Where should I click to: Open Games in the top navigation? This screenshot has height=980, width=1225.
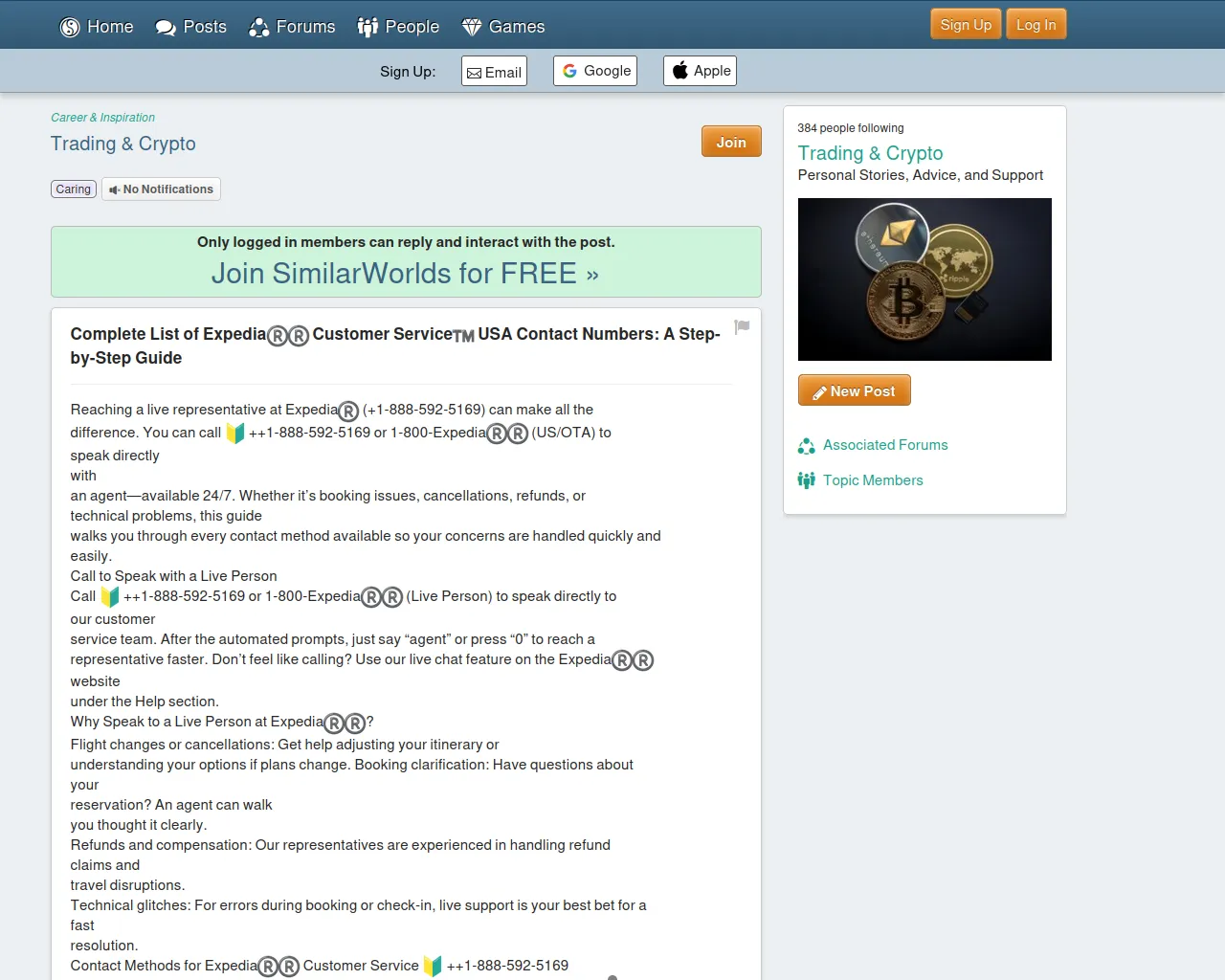point(503,27)
